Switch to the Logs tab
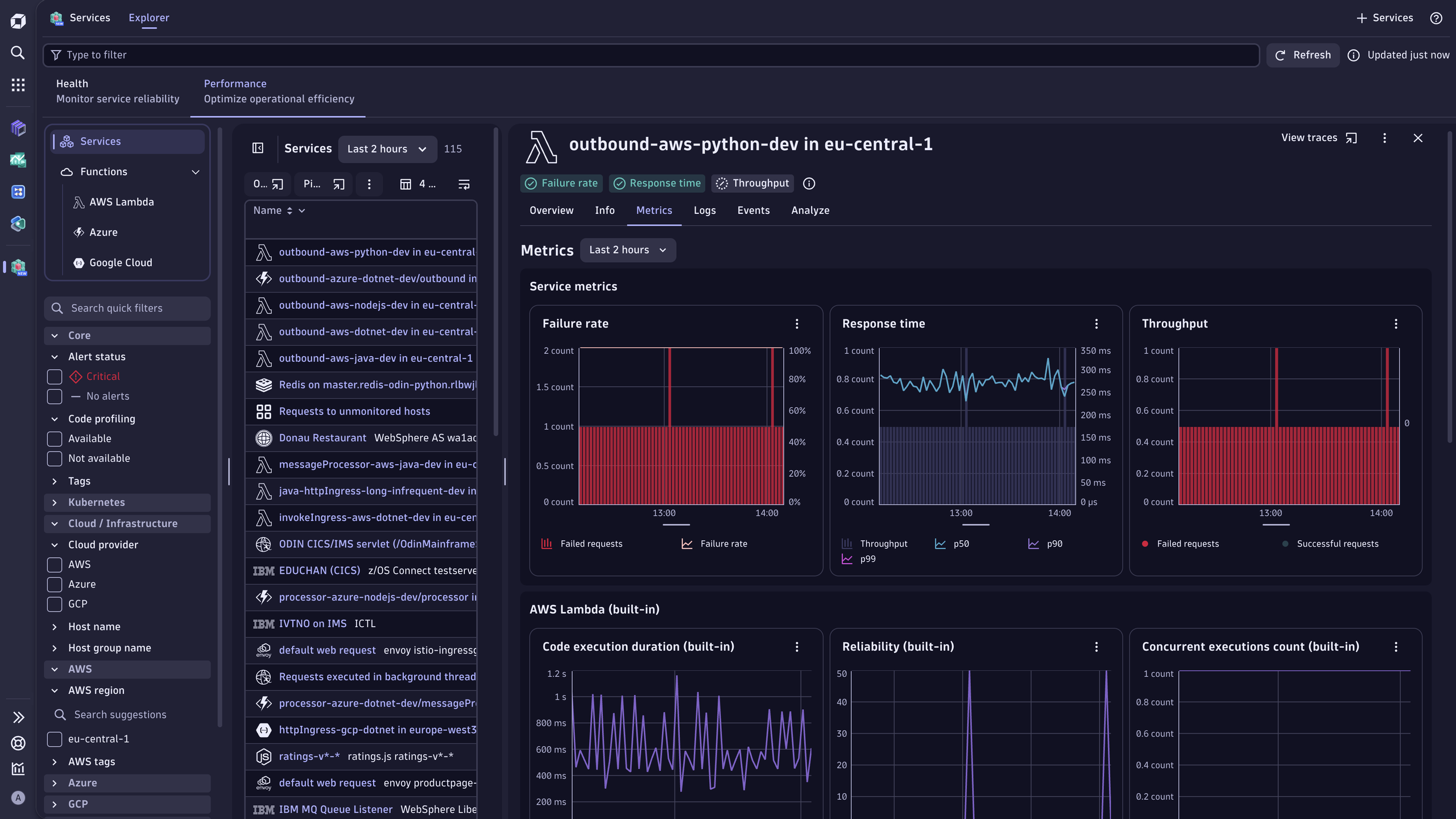 (x=705, y=210)
